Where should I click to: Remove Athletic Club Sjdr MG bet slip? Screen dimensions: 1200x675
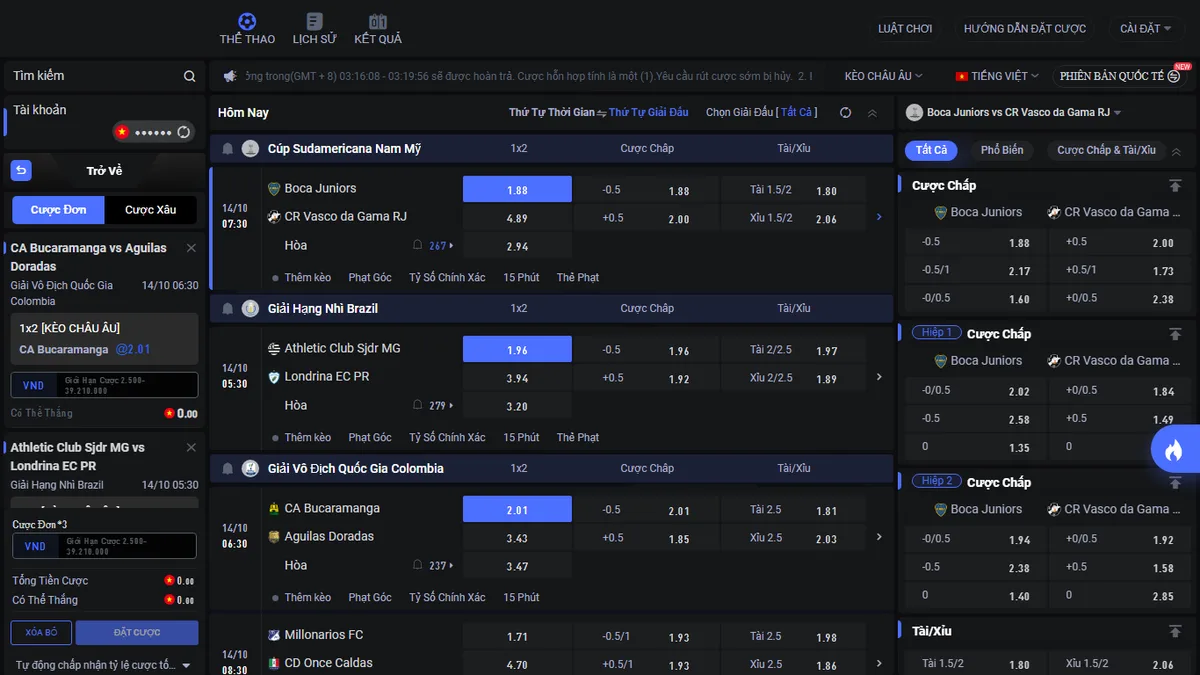(x=191, y=448)
